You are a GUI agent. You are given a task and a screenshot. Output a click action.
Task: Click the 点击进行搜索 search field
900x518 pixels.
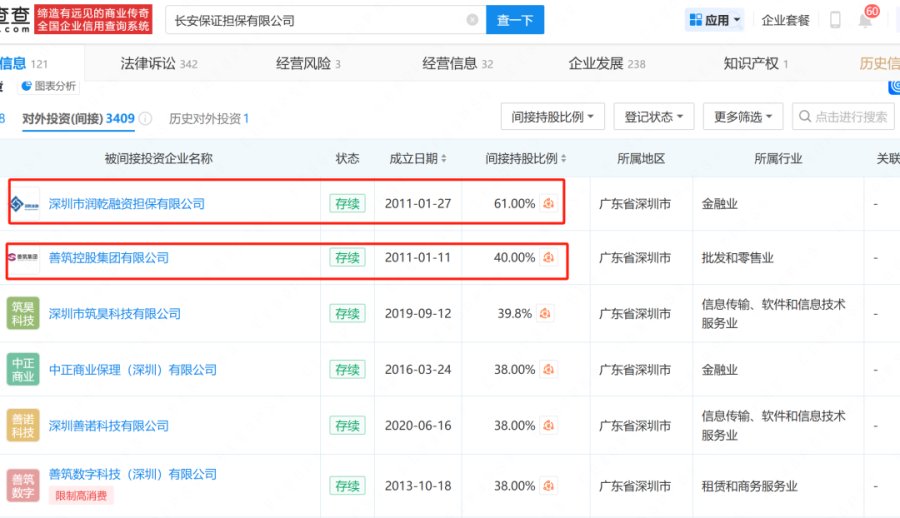click(843, 117)
